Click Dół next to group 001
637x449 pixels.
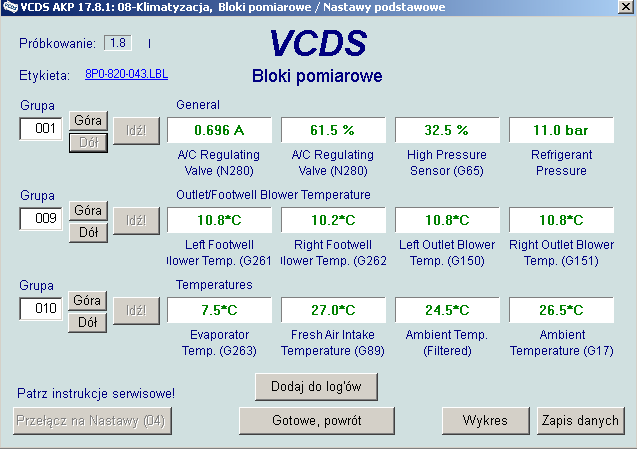pyautogui.click(x=88, y=143)
